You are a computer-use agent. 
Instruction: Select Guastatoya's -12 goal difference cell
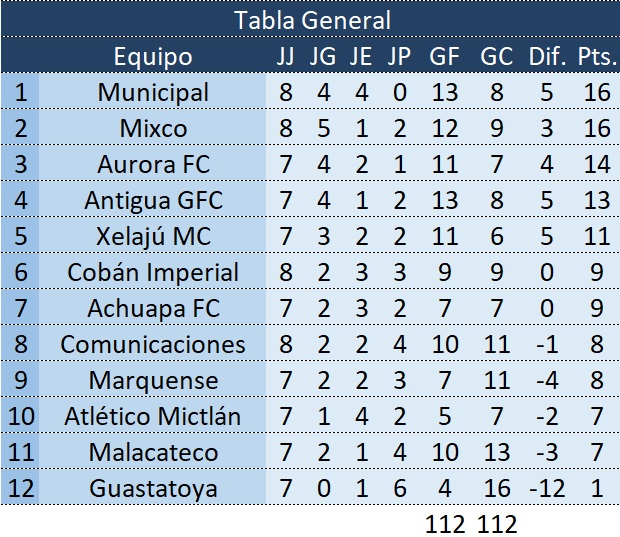(x=546, y=488)
